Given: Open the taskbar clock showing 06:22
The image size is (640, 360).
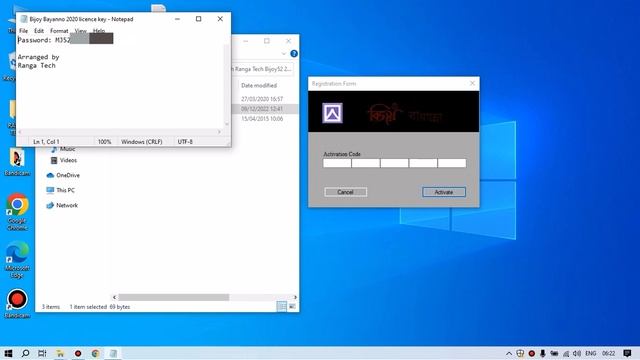Looking at the screenshot, I should pyautogui.click(x=608, y=353).
